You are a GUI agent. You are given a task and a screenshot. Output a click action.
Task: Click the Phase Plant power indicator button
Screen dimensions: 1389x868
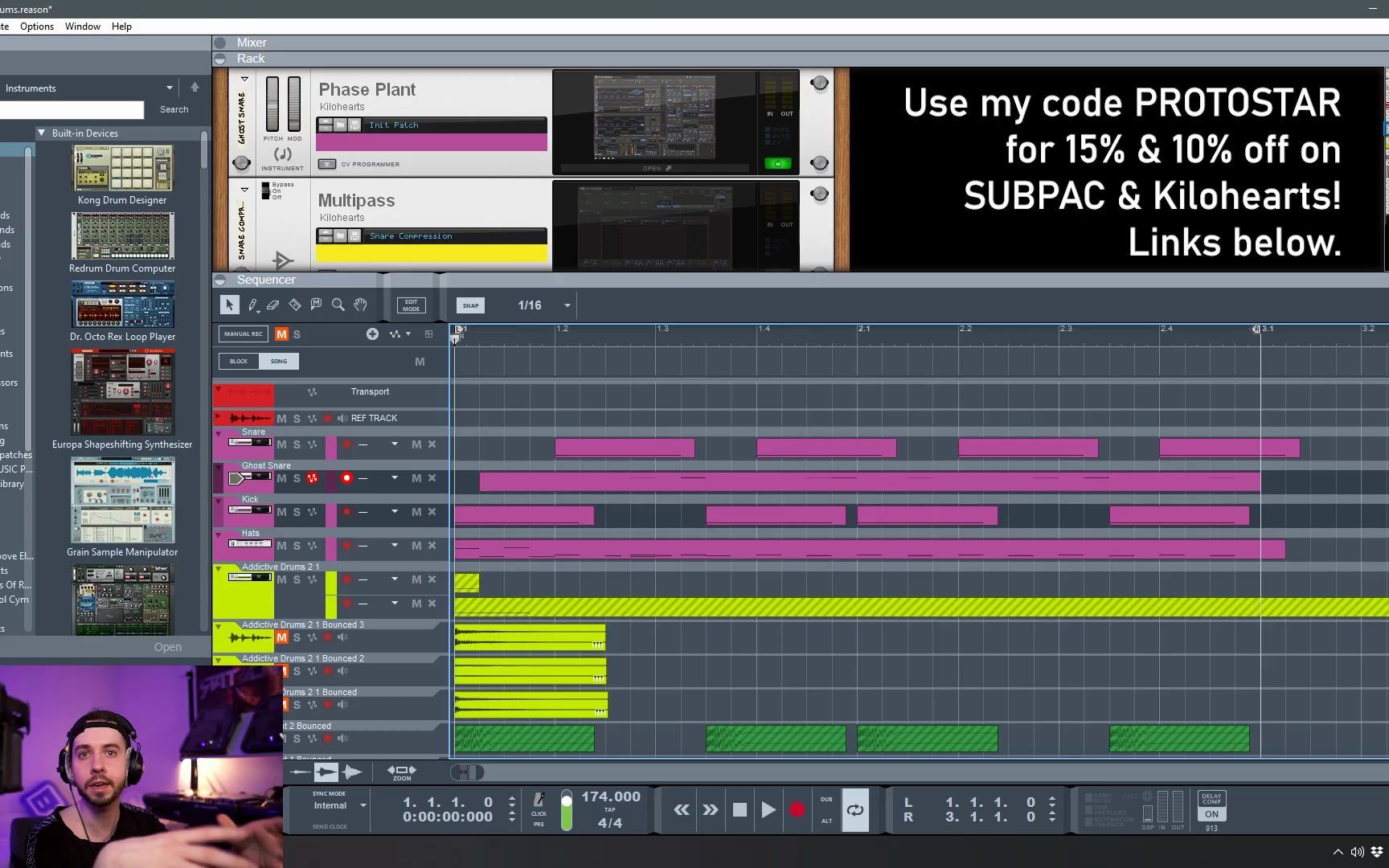[x=777, y=163]
